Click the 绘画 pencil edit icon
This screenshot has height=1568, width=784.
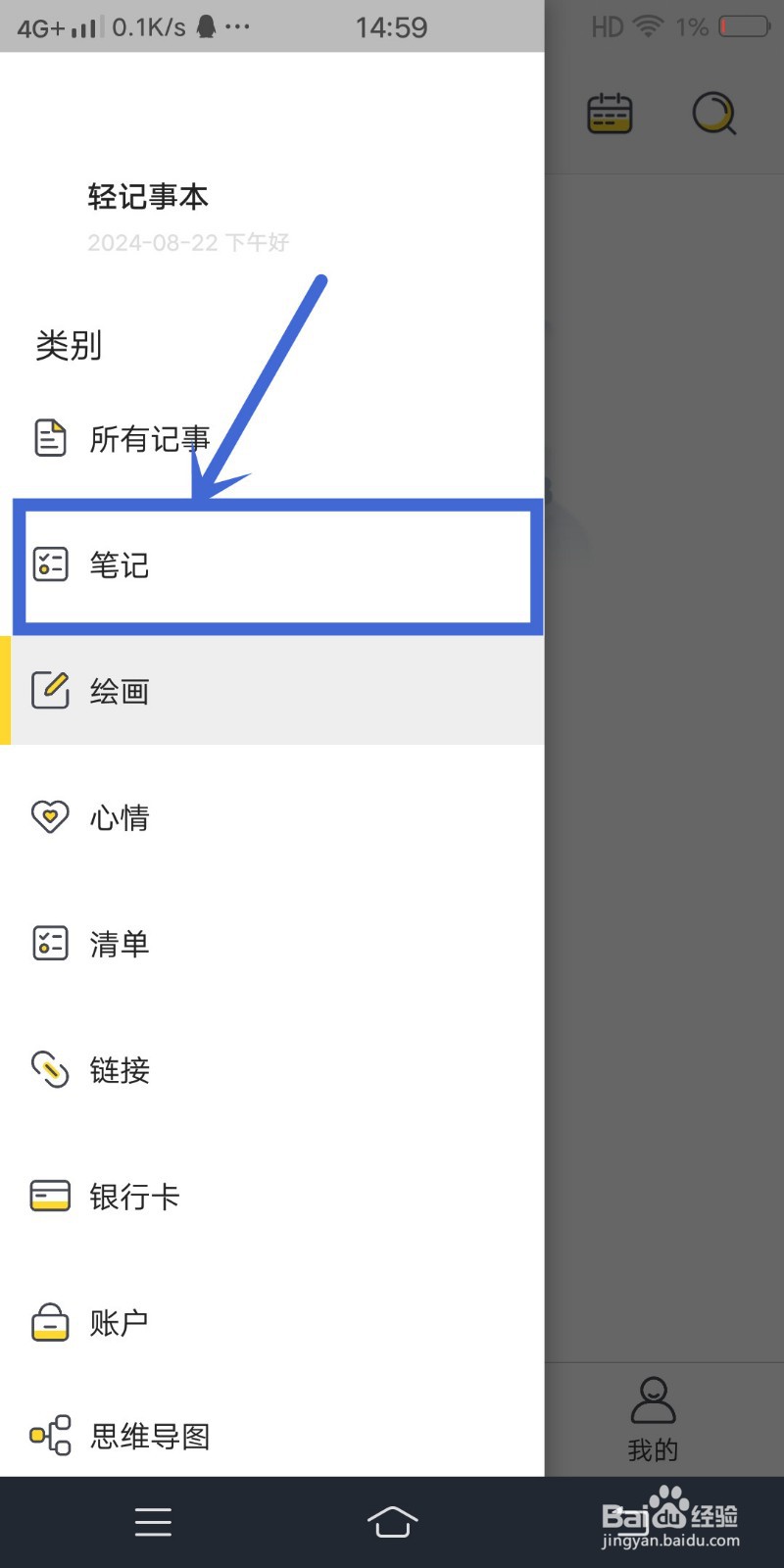[50, 690]
